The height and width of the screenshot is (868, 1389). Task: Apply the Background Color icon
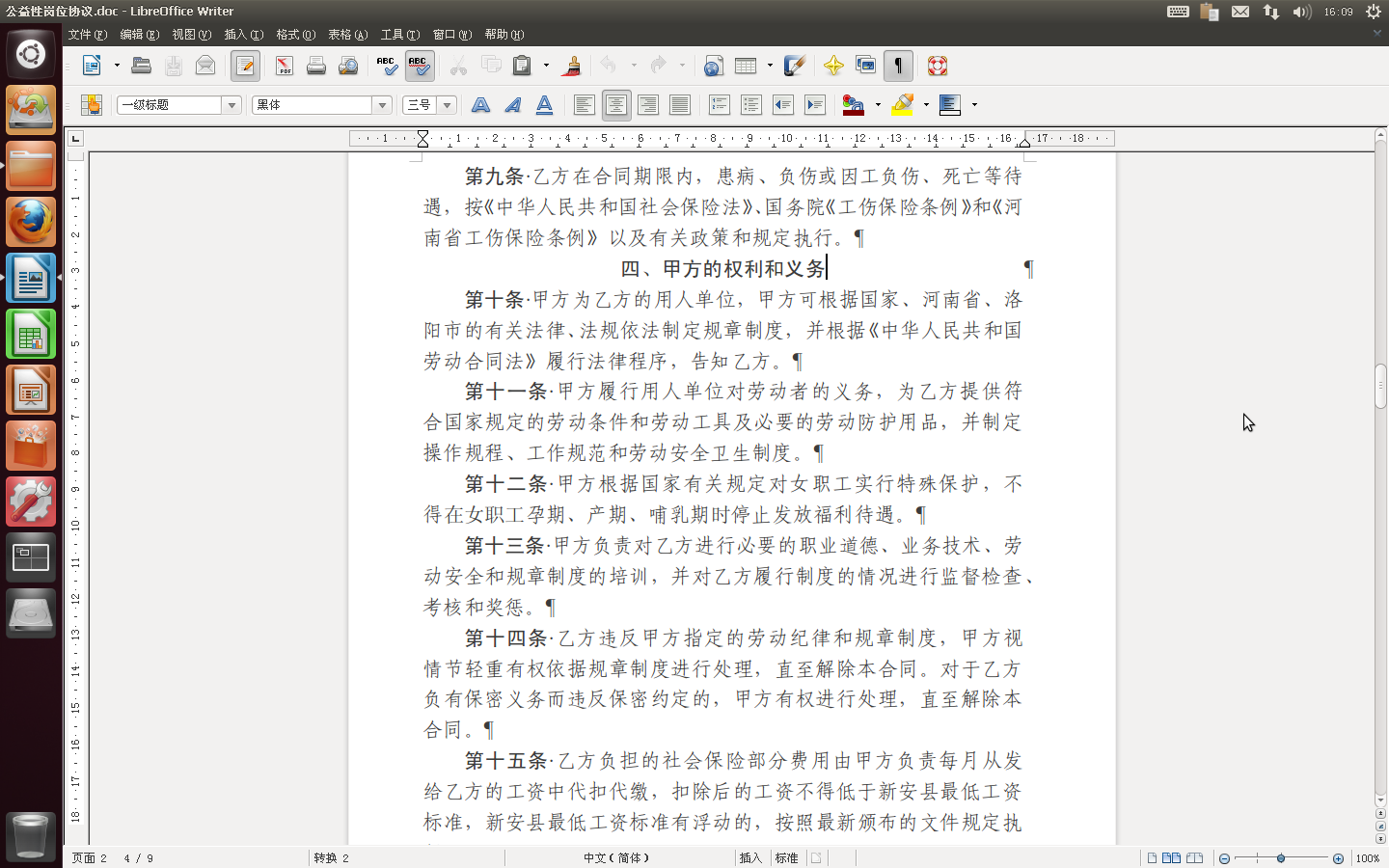coord(950,104)
